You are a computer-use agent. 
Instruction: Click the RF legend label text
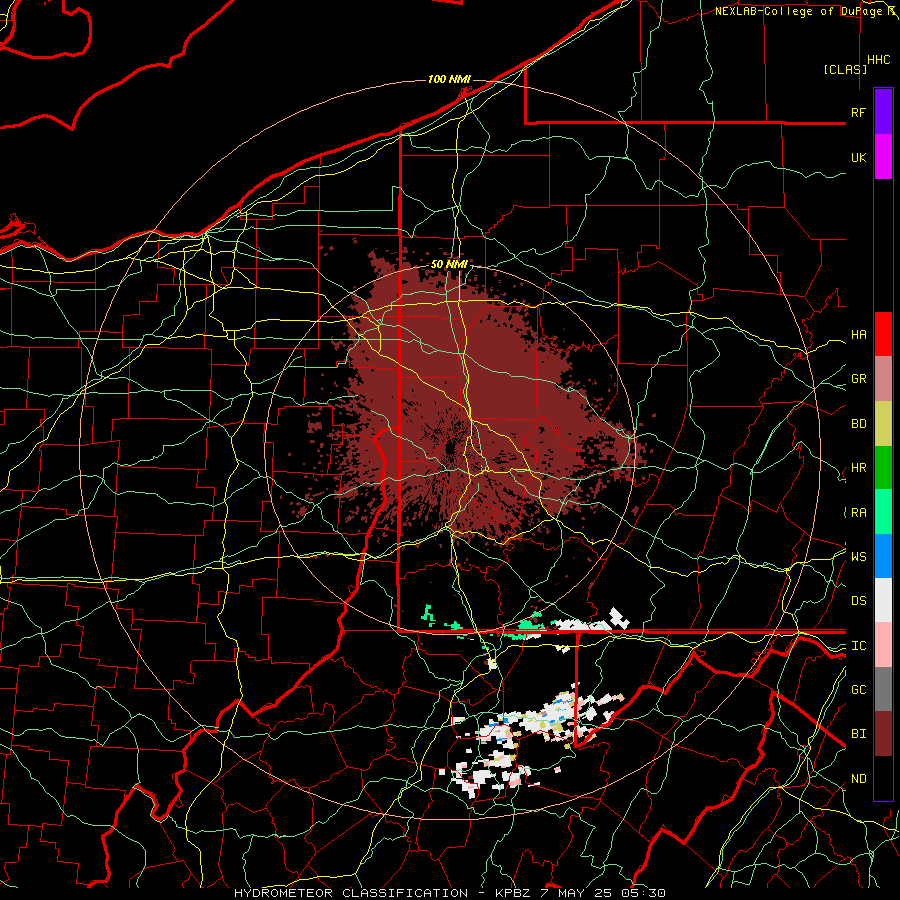858,112
